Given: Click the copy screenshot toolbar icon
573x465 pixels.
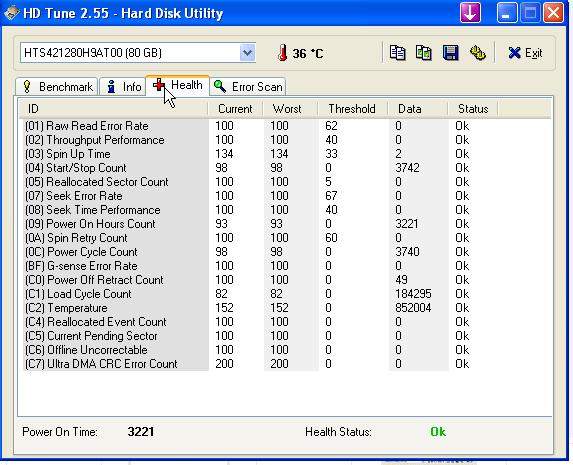Looking at the screenshot, I should (x=424, y=53).
